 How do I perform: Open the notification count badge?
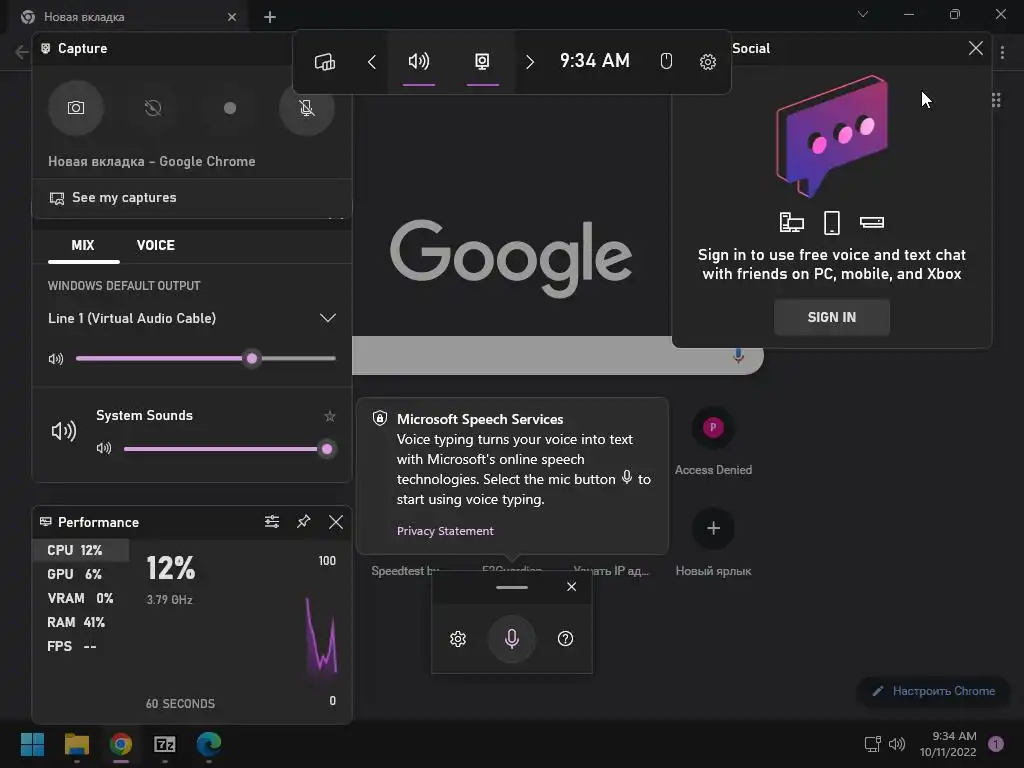(996, 744)
